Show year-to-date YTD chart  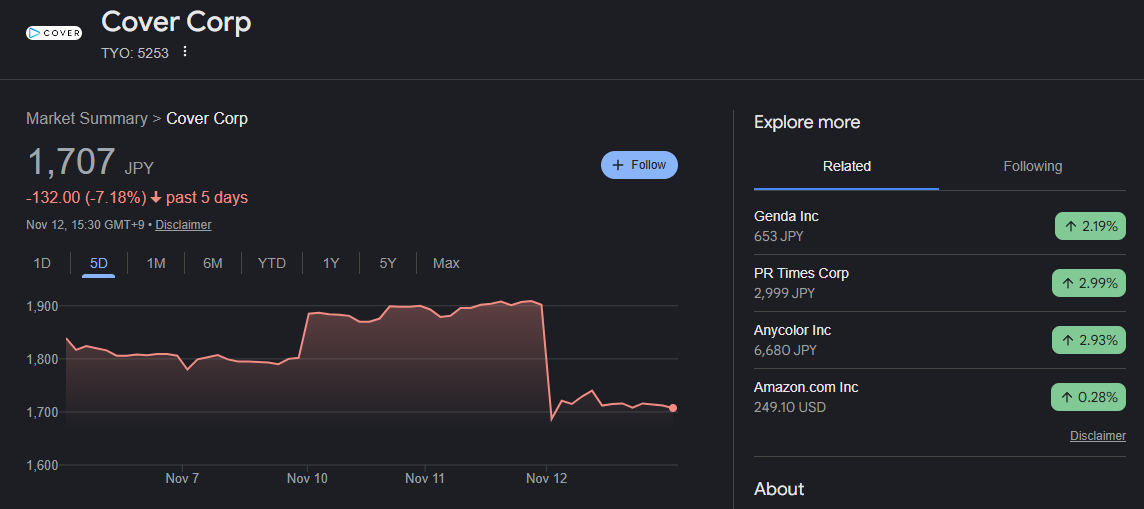[x=272, y=263]
